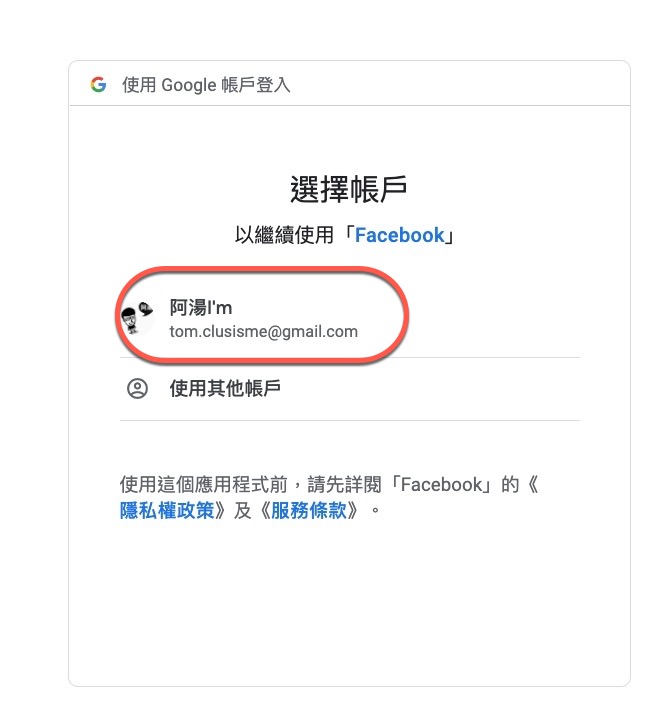The width and height of the screenshot is (667, 705).
Task: Click the 使用其他帳戶 row's blank right side
Action: tap(430, 389)
